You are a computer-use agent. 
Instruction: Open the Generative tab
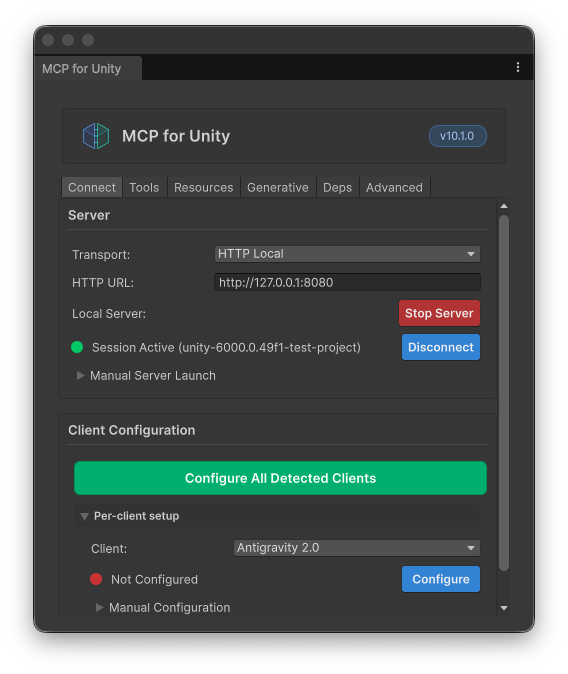278,187
